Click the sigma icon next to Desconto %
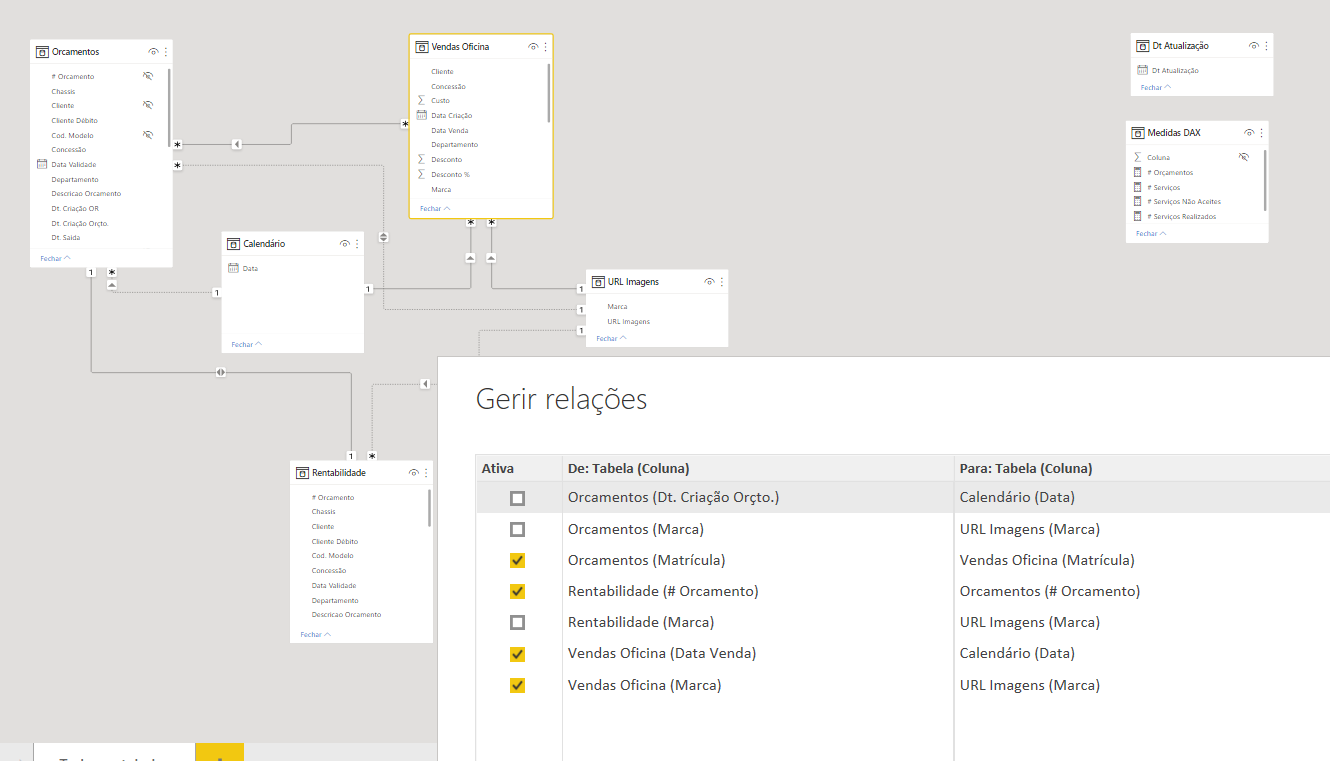Viewport: 1330px width, 761px height. coord(422,174)
